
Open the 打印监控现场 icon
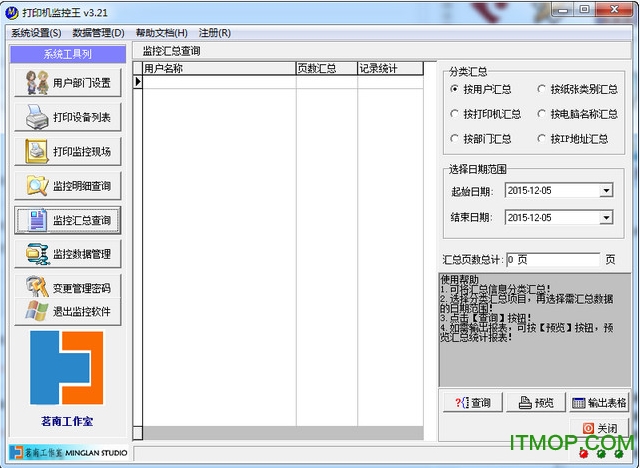37,151
